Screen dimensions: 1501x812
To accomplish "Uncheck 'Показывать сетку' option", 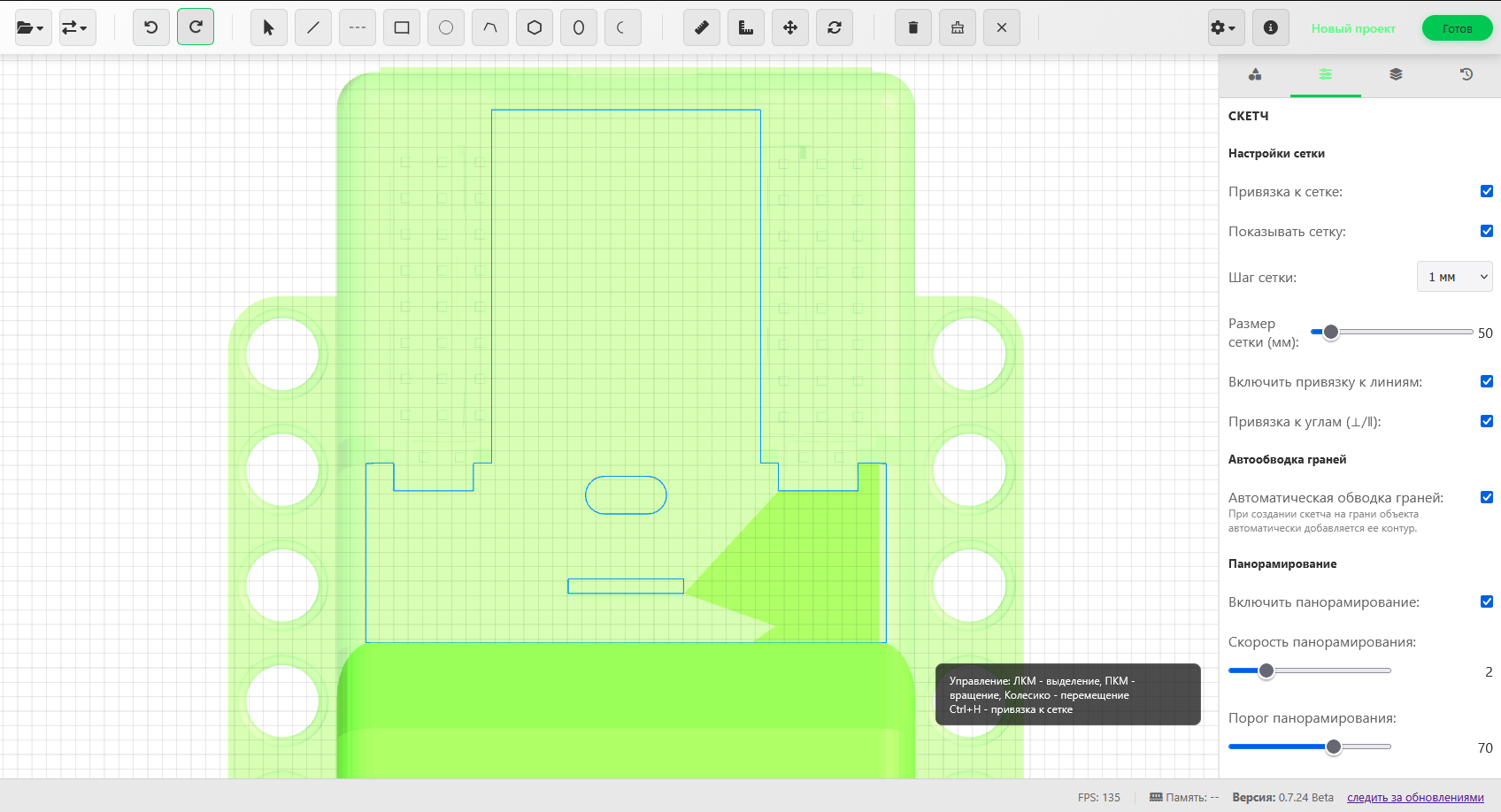I will pos(1487,231).
